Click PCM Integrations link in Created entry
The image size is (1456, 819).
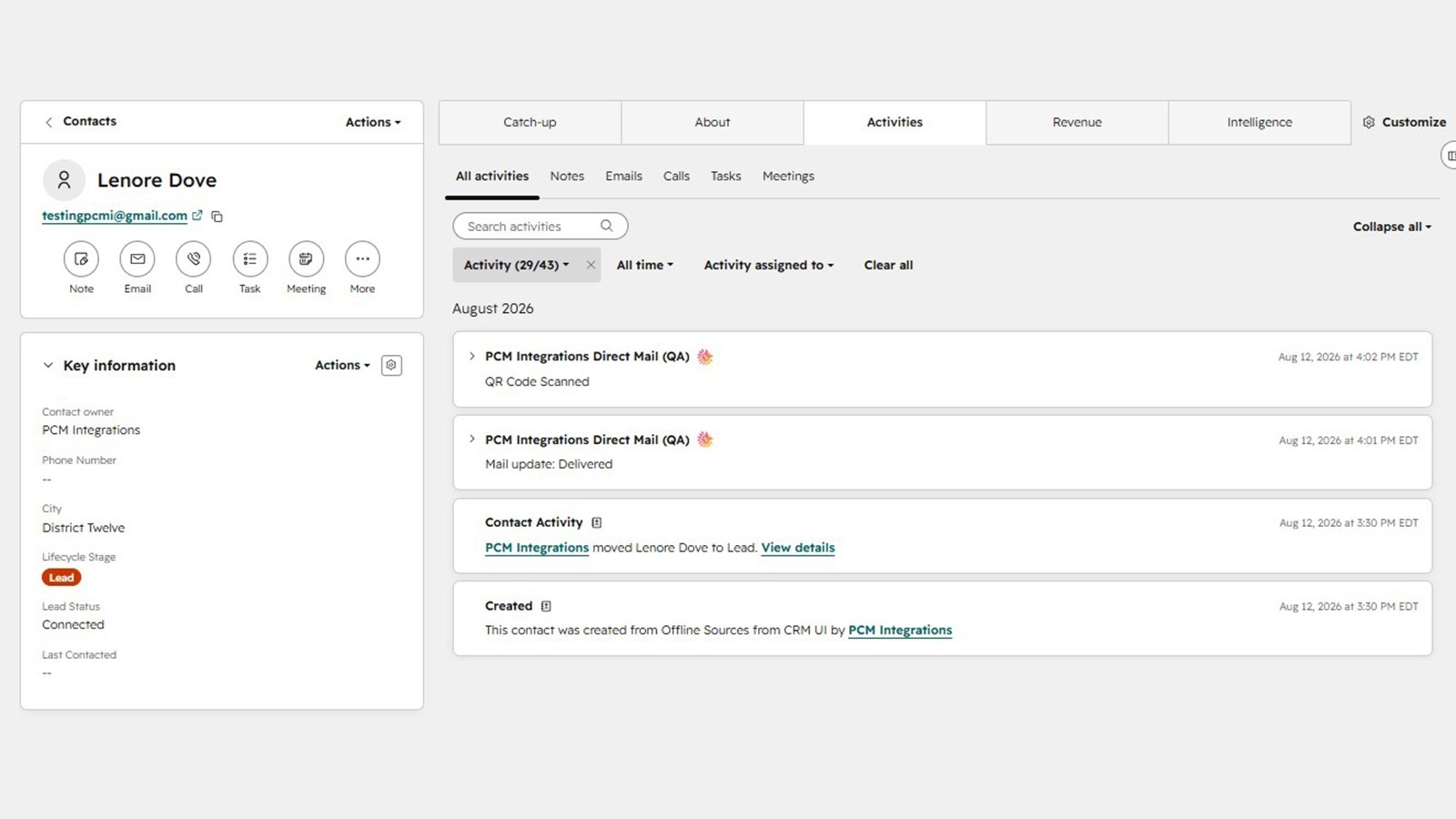click(x=900, y=630)
